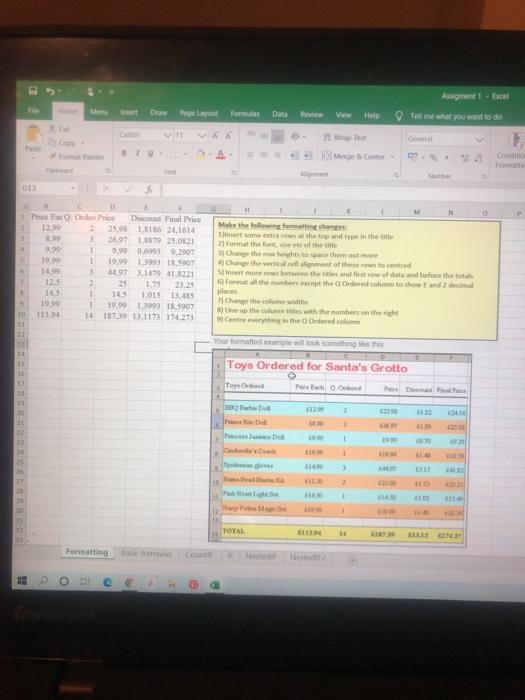Apply Comma Style format

coord(446,158)
